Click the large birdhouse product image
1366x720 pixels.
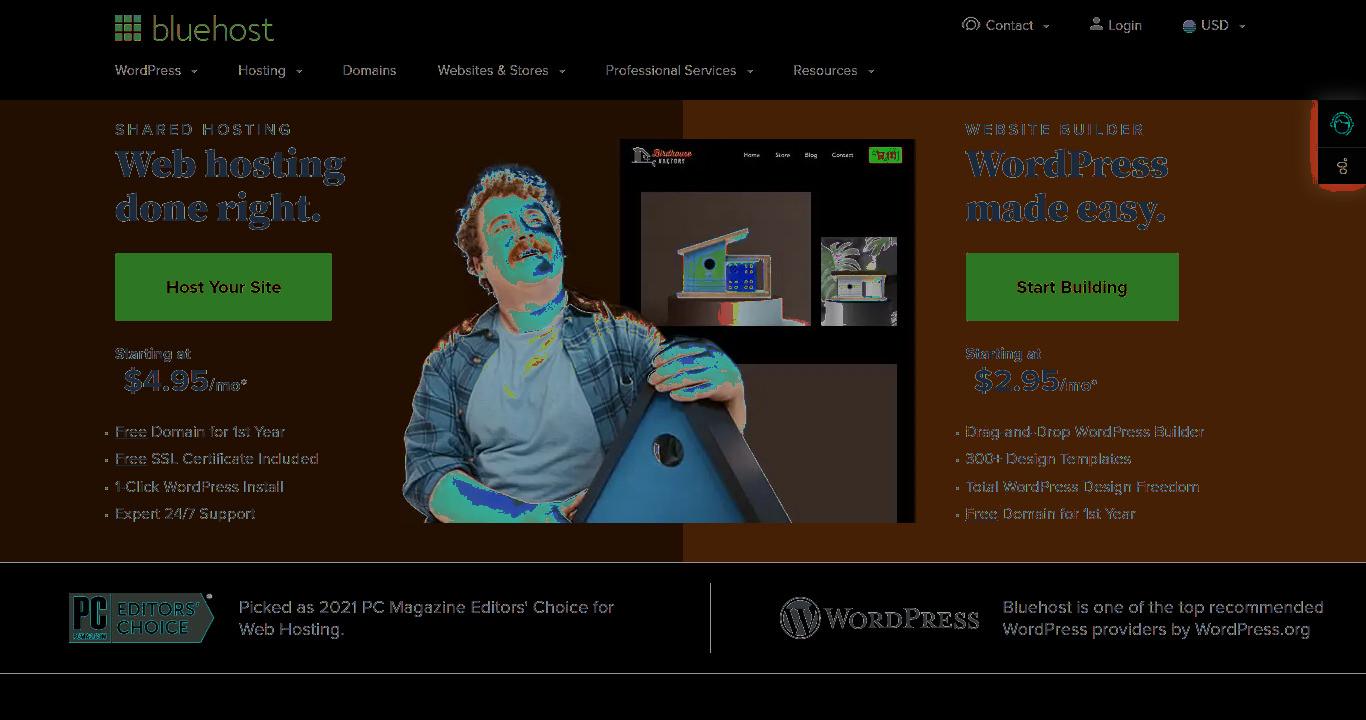coord(726,259)
